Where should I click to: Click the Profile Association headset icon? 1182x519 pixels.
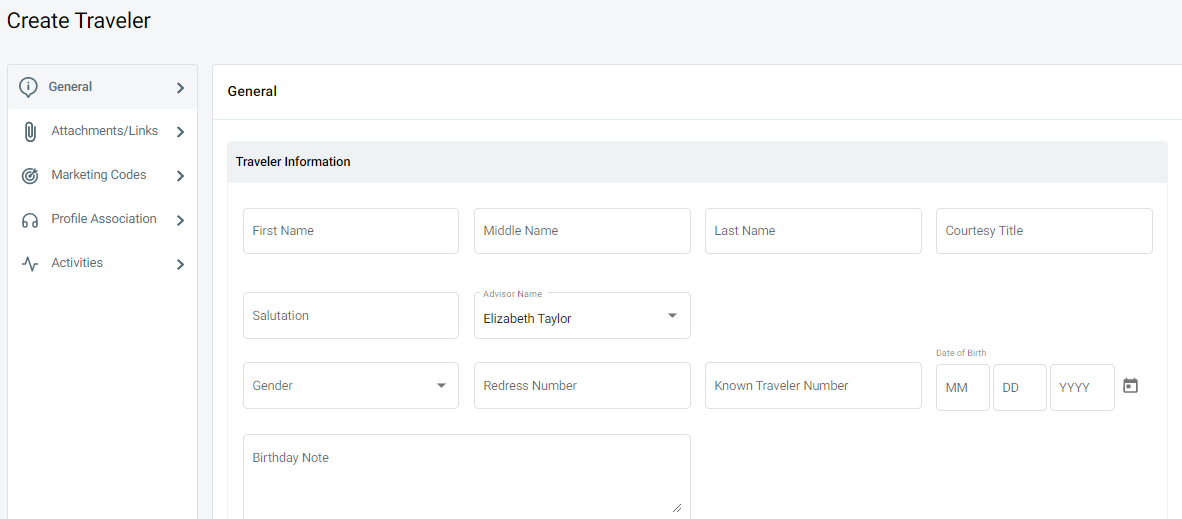coord(30,220)
